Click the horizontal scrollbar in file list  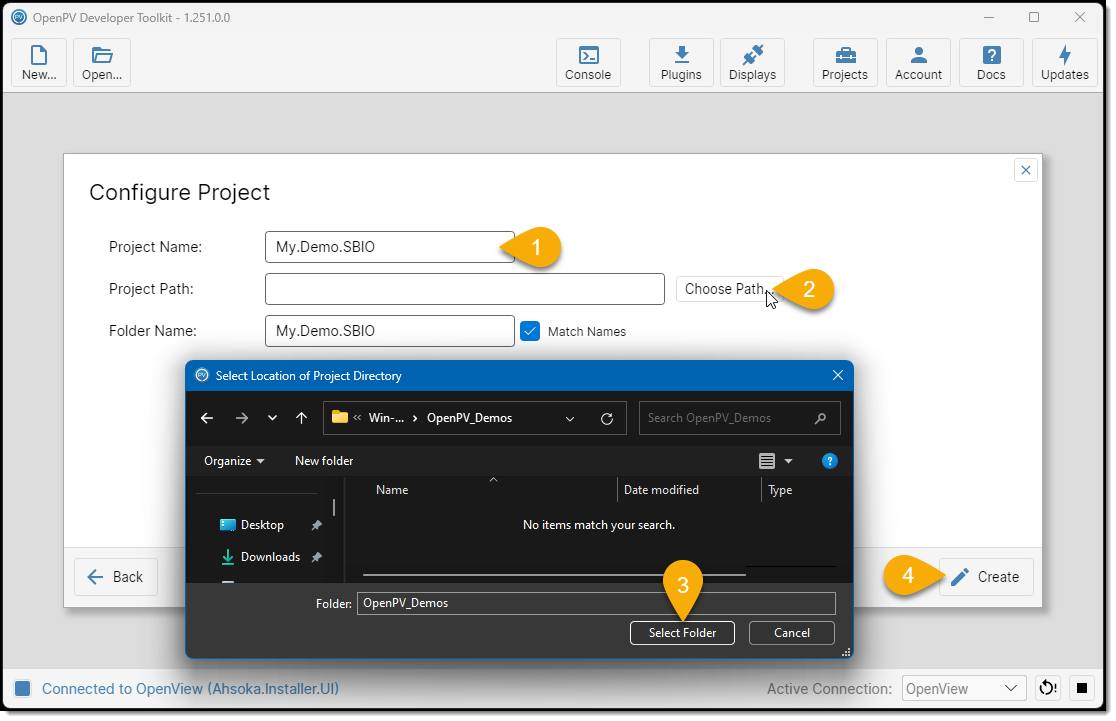[x=554, y=574]
